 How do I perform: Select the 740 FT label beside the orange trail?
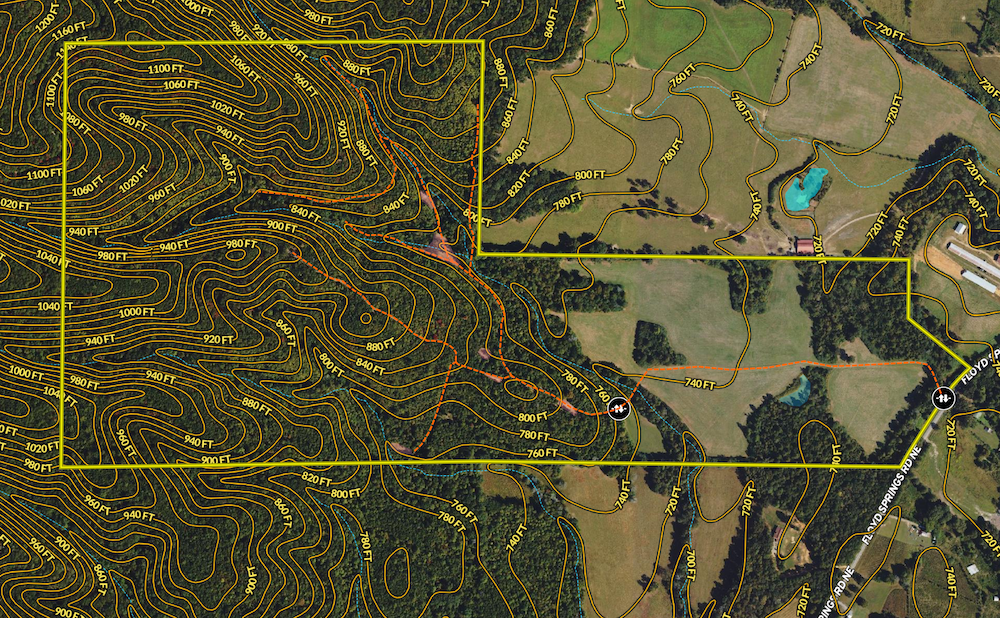pos(700,383)
